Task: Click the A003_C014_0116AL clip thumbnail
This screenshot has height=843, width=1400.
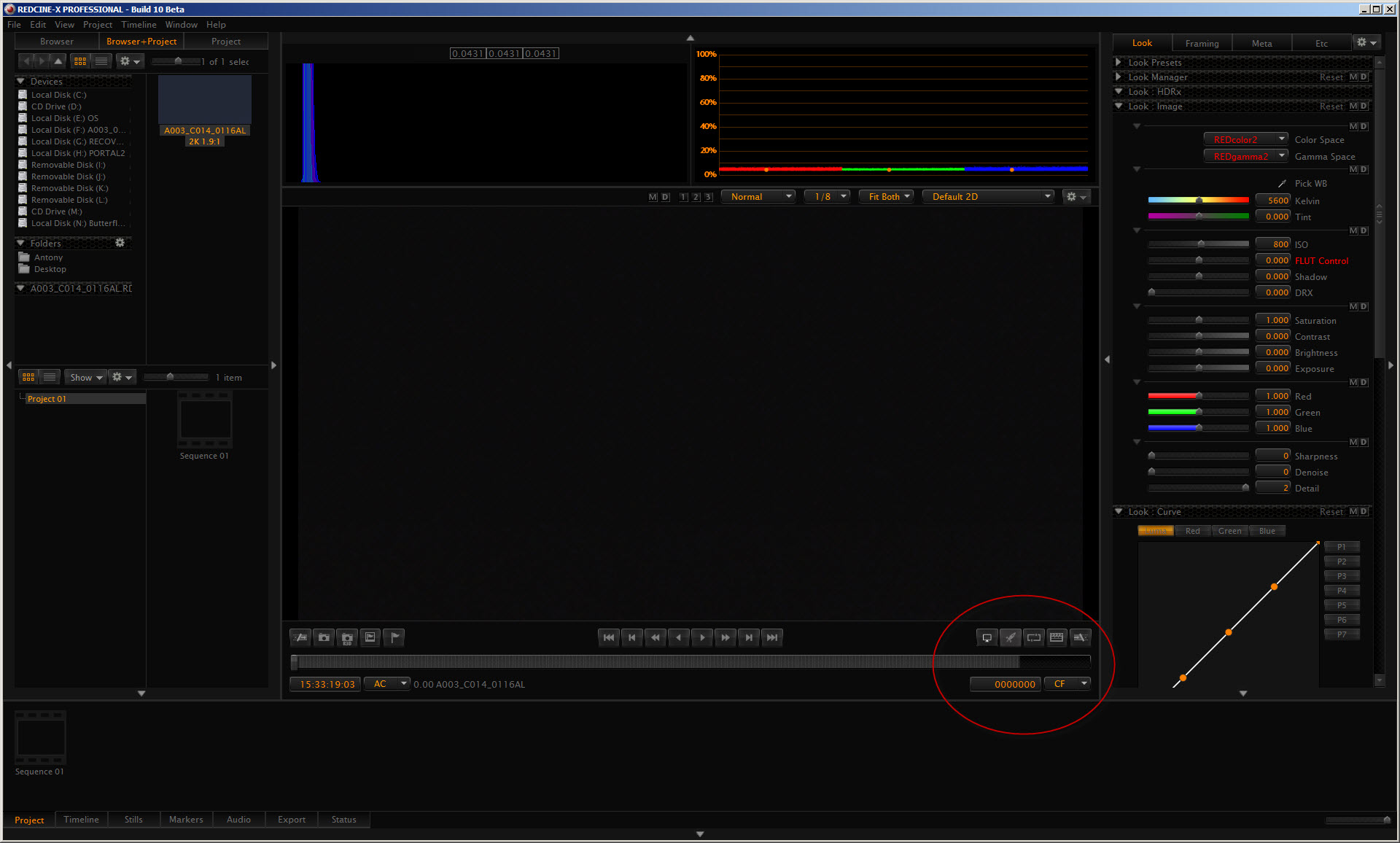Action: (205, 100)
